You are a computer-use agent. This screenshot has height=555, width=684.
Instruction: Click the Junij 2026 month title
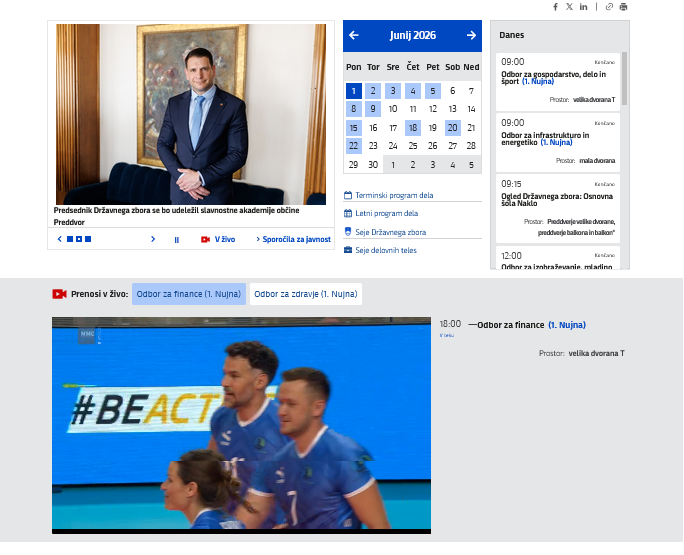[413, 35]
